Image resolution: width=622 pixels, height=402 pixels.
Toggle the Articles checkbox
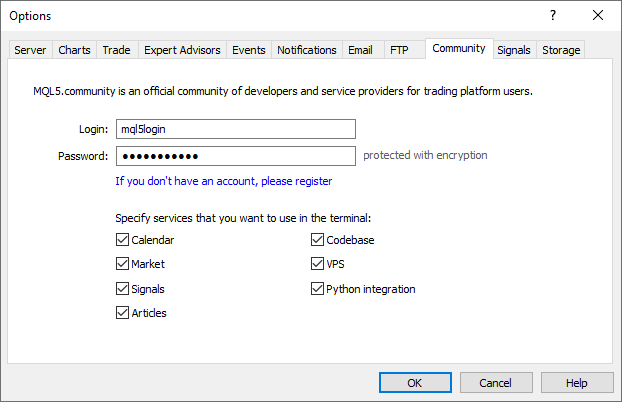[x=122, y=313]
